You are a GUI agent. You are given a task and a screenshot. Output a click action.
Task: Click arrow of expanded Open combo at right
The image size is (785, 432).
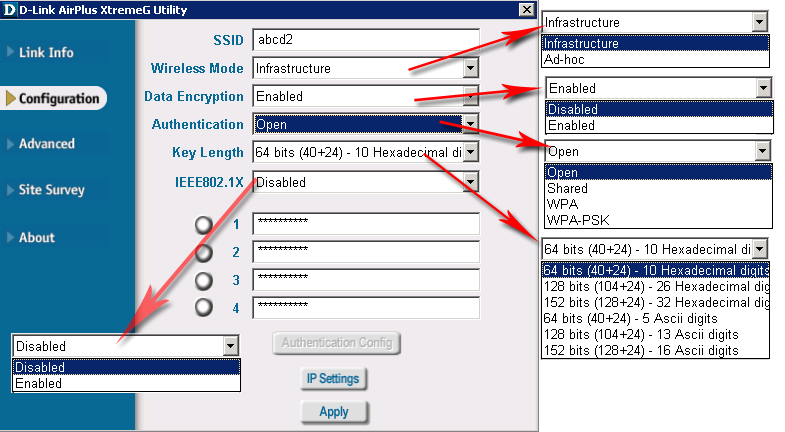coord(762,151)
